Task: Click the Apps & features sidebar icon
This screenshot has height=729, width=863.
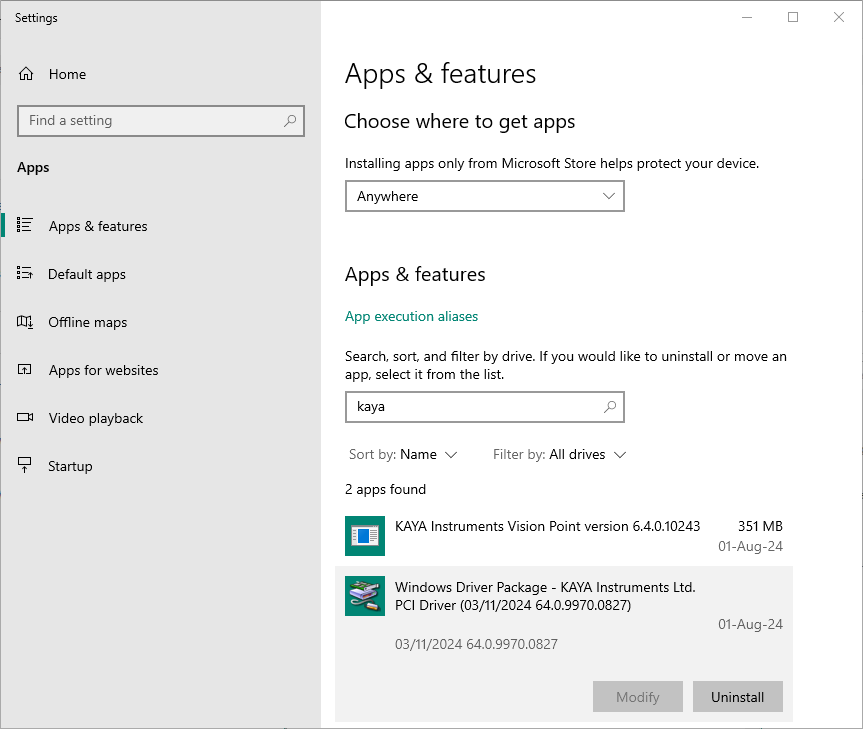Action: [x=26, y=226]
